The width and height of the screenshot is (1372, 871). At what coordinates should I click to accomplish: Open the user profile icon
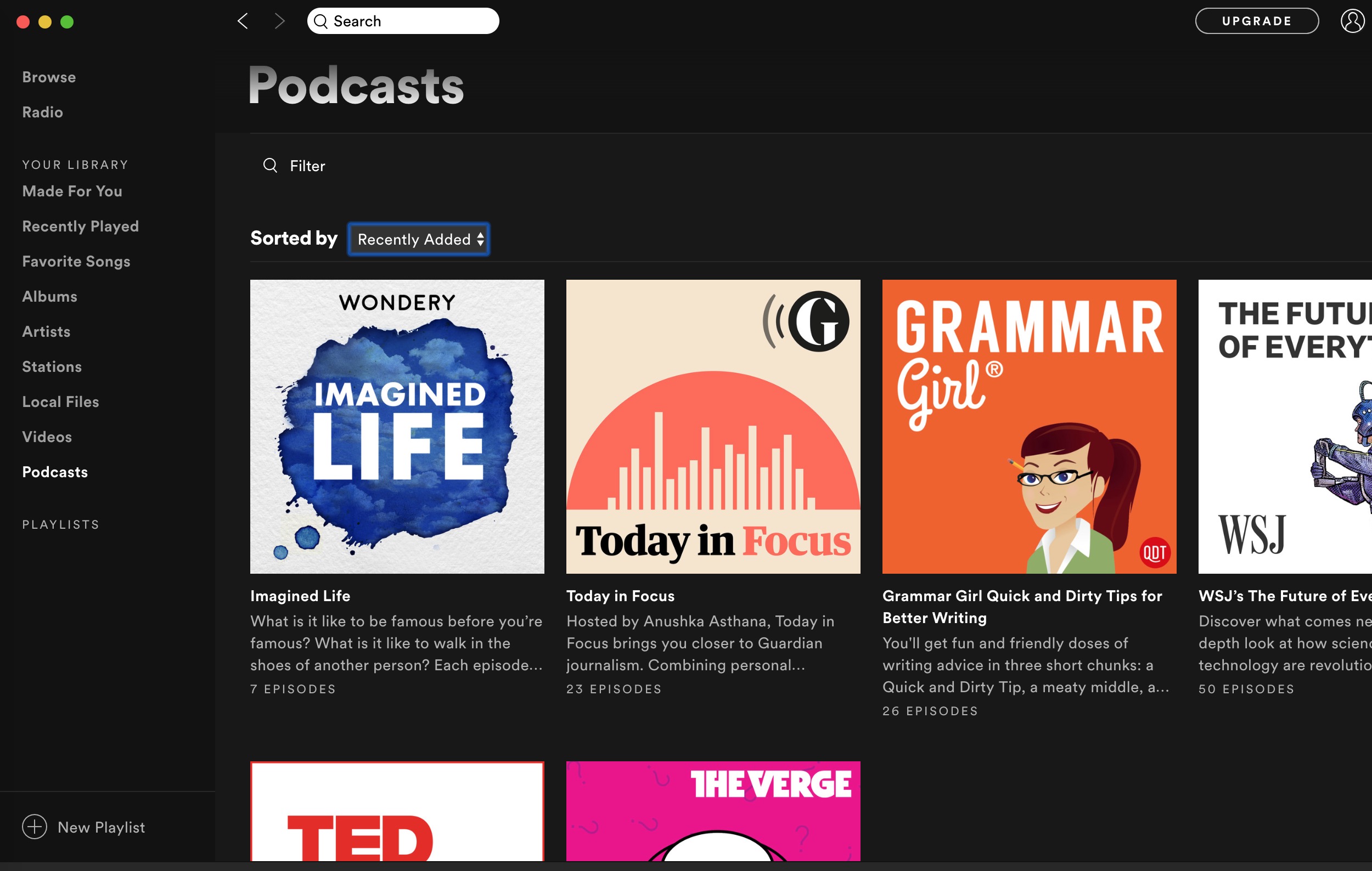pyautogui.click(x=1352, y=21)
